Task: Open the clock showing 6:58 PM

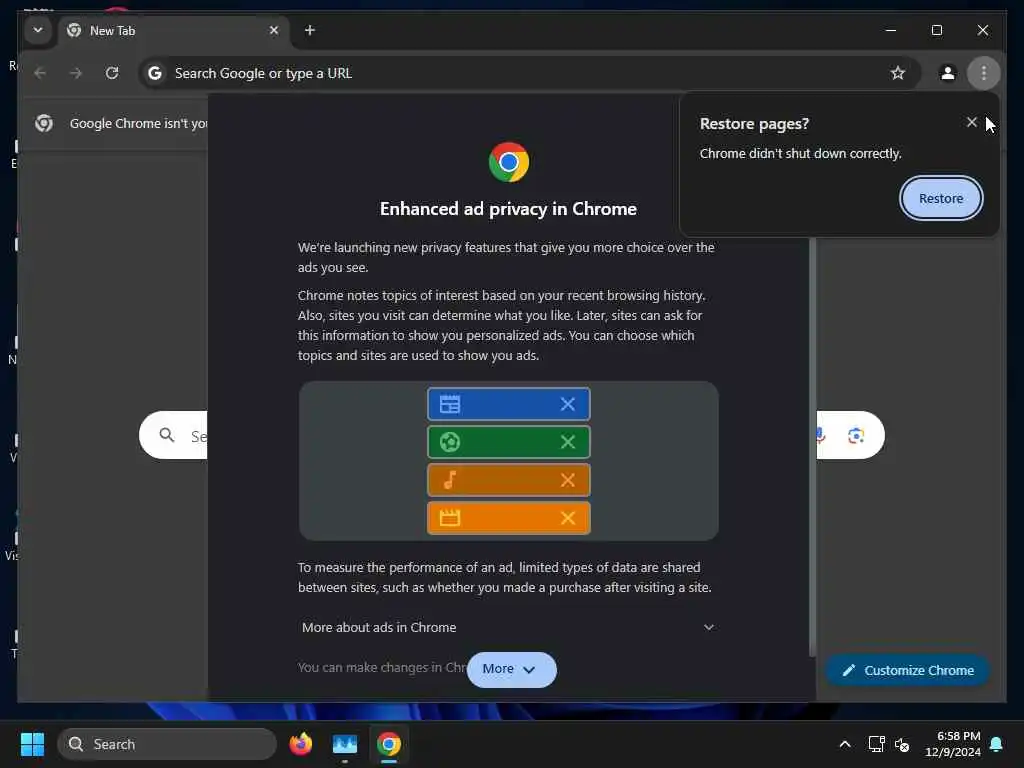Action: [953, 744]
